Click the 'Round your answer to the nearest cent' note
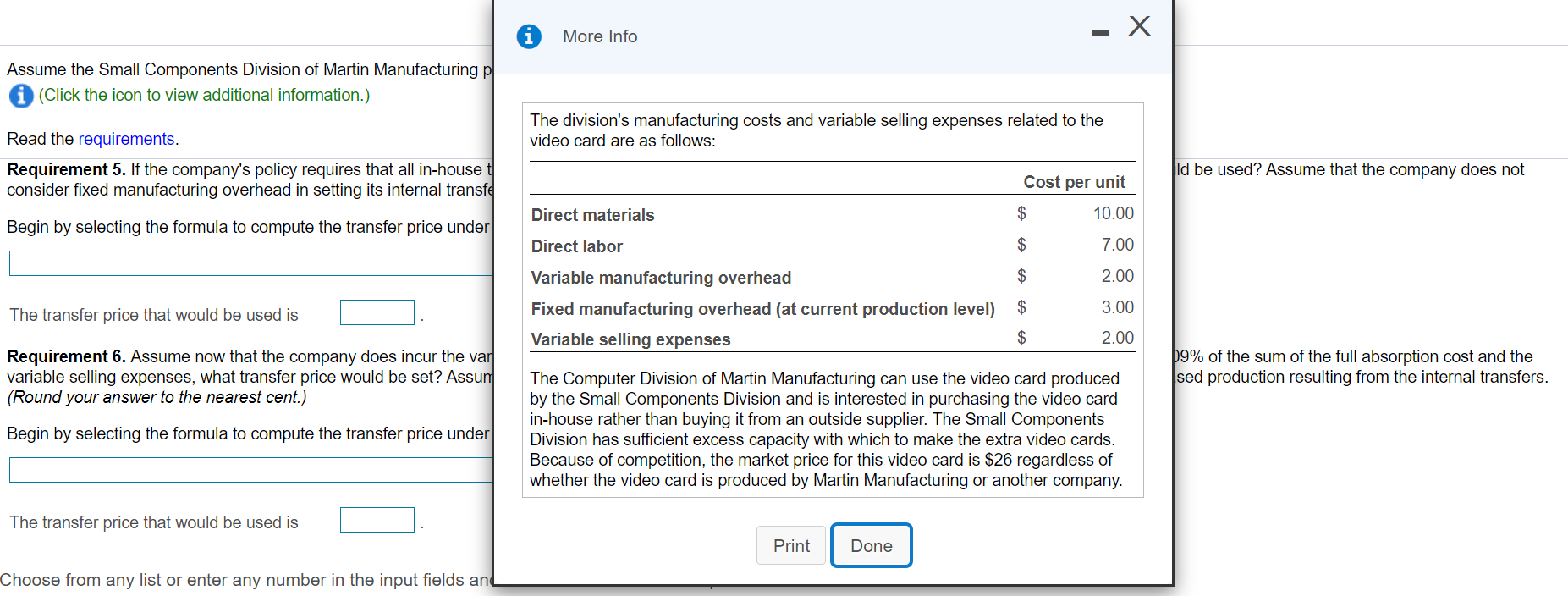 [x=157, y=397]
